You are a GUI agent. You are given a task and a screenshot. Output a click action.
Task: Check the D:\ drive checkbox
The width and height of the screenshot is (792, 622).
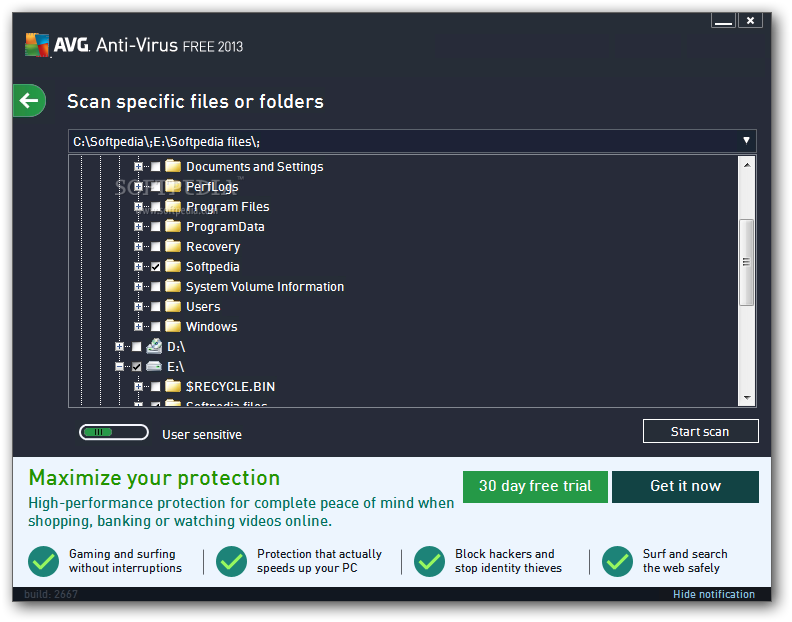pyautogui.click(x=136, y=347)
